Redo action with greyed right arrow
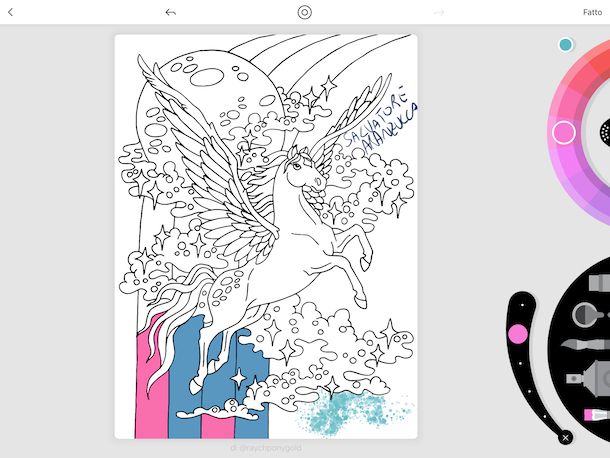This screenshot has height=458, width=610. 439,12
